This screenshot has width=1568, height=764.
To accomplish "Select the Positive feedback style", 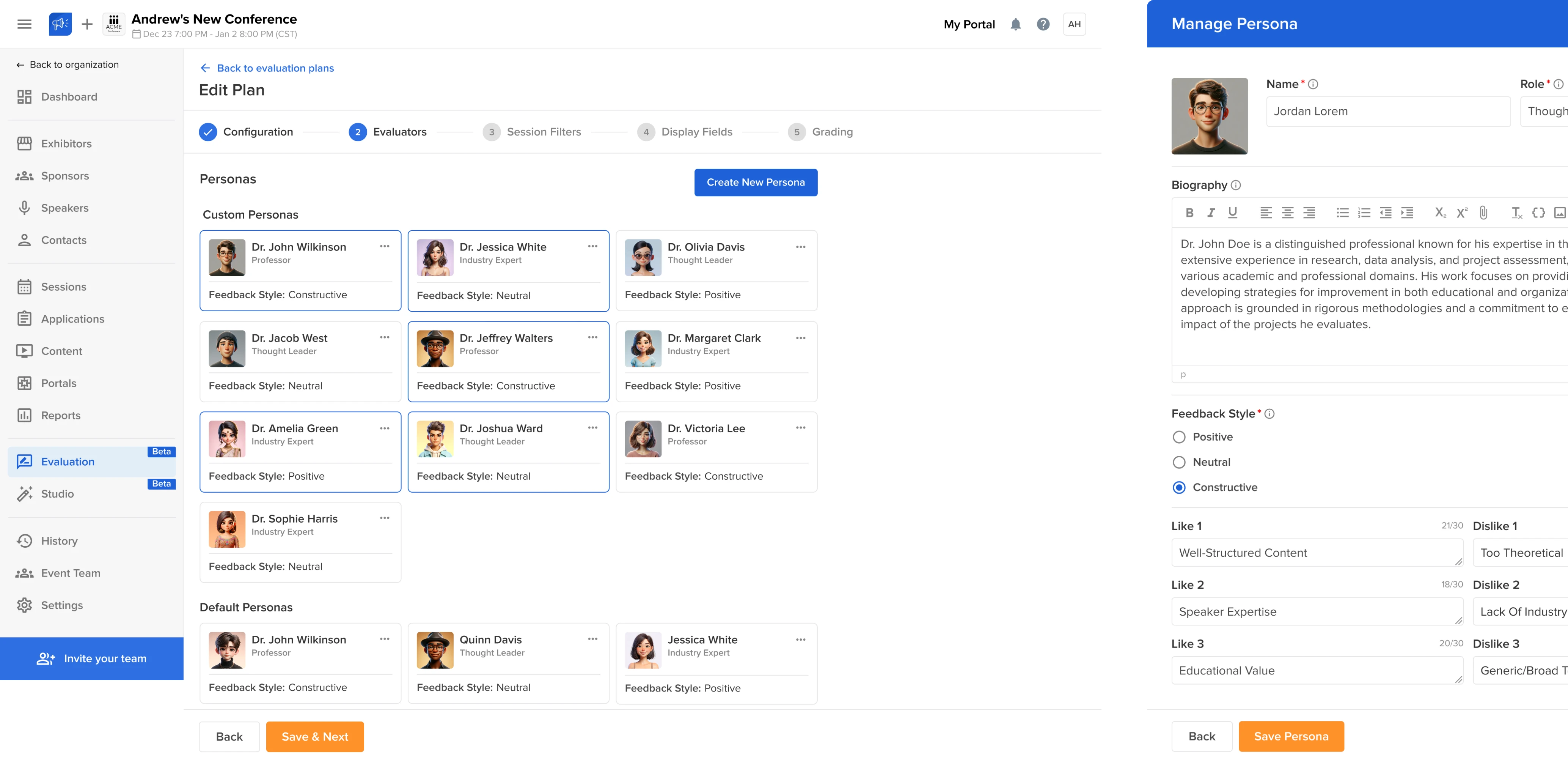I will (x=1179, y=437).
